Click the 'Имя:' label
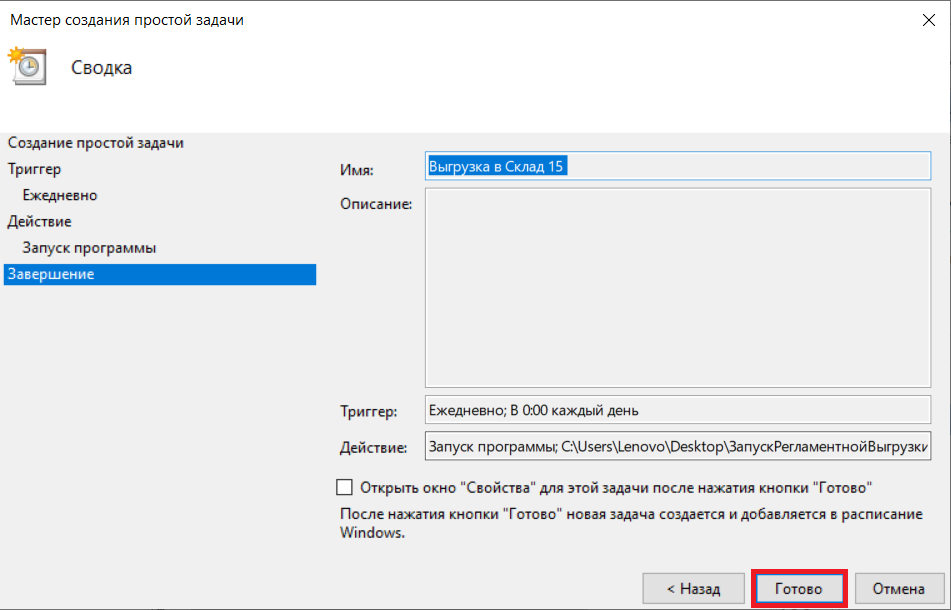The image size is (951, 610). coord(357,170)
